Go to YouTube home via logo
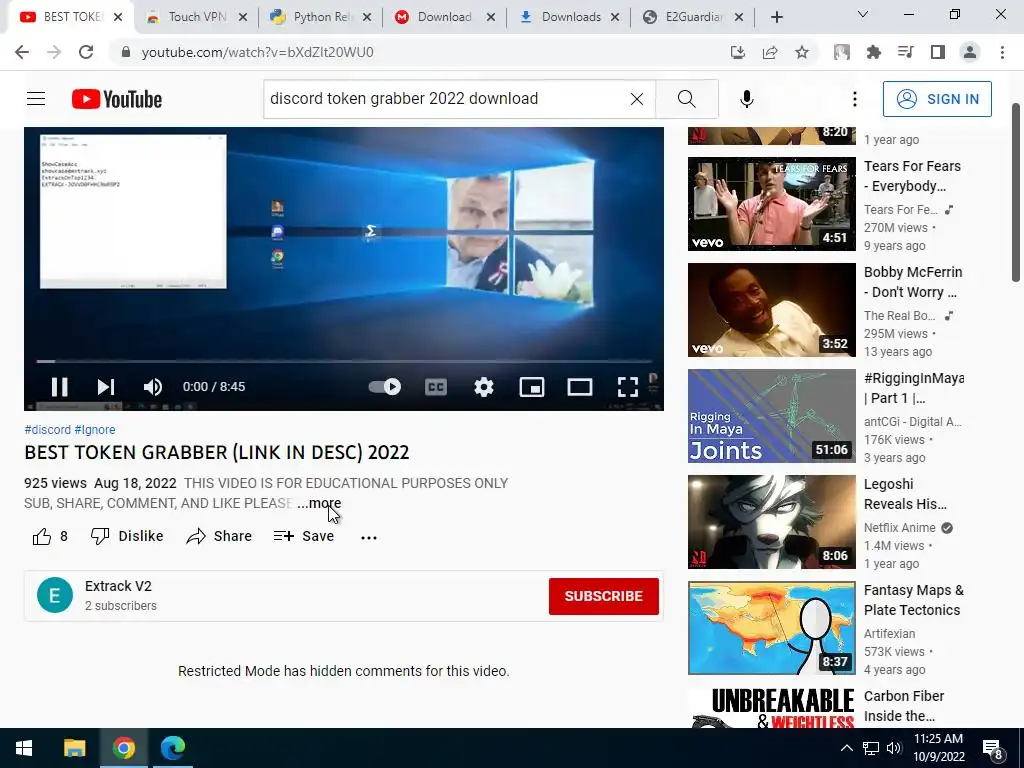The image size is (1024, 768). [117, 99]
